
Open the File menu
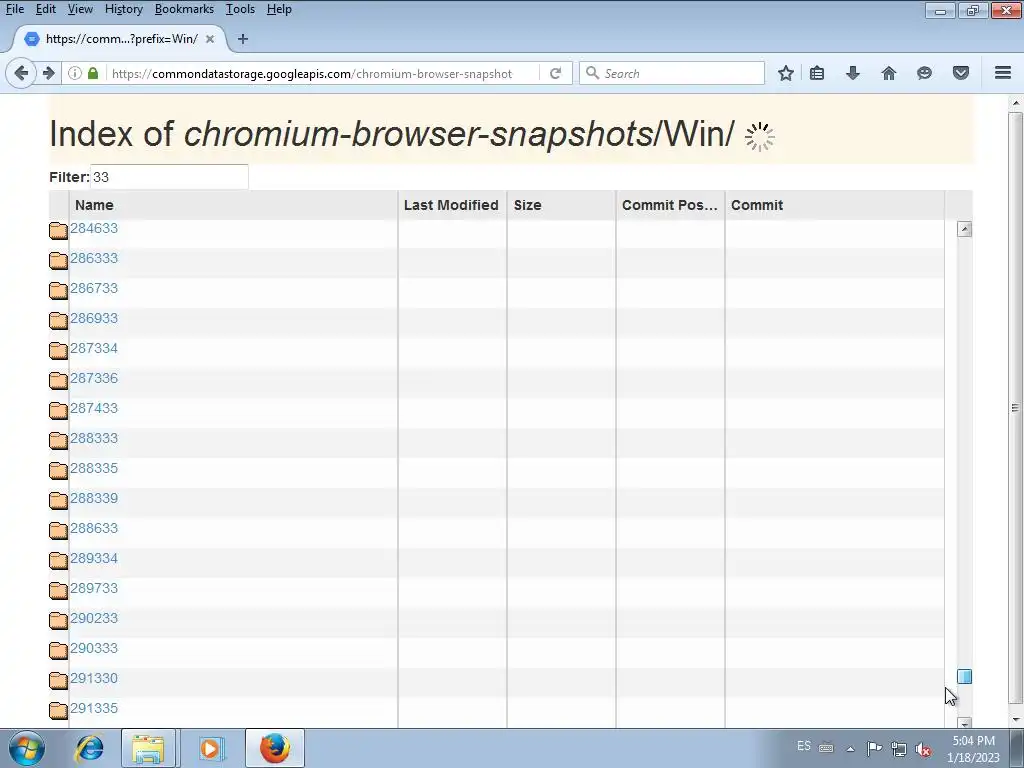(x=14, y=9)
